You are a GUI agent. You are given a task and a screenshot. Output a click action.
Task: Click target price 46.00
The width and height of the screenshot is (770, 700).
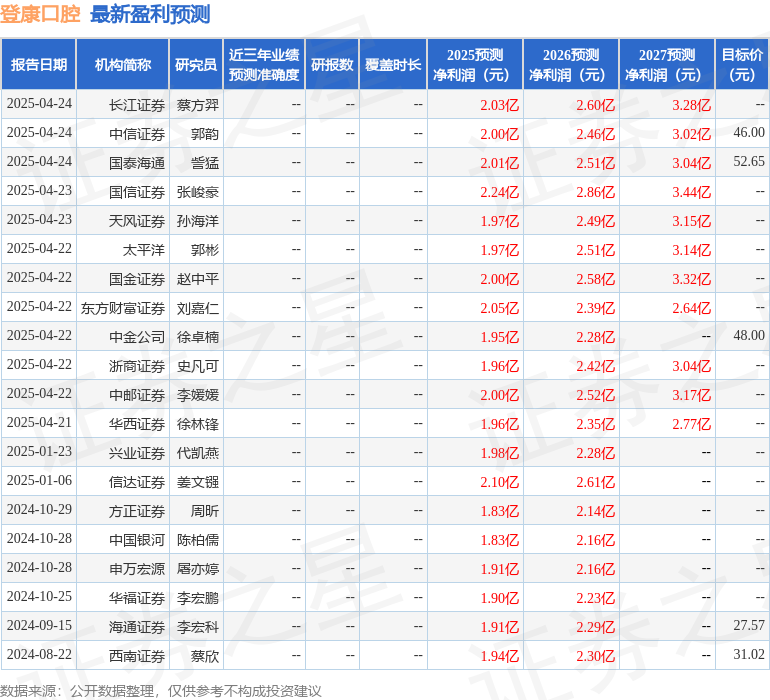click(x=749, y=132)
